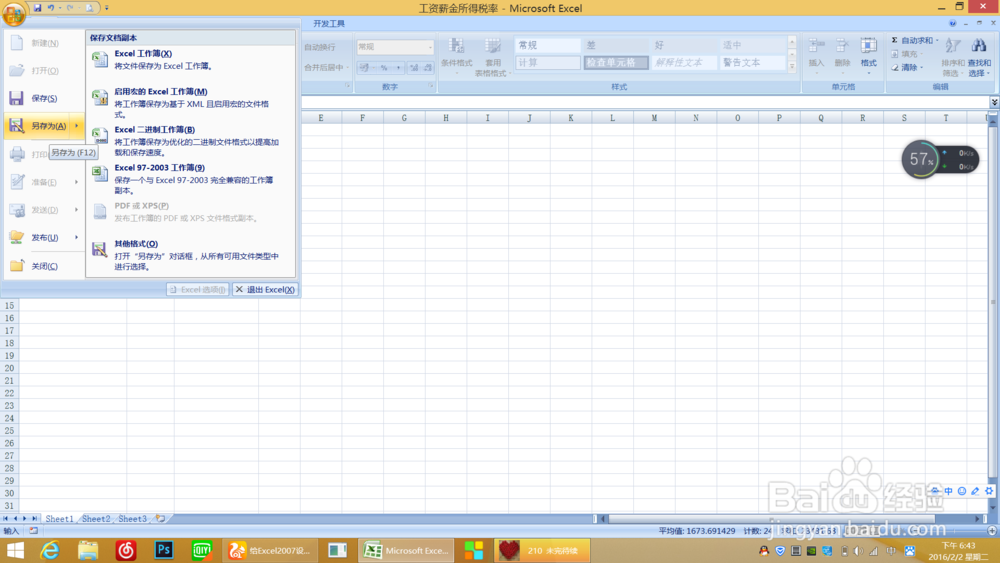
Task: Open the AutoSum dropdown arrow
Action: click(938, 40)
